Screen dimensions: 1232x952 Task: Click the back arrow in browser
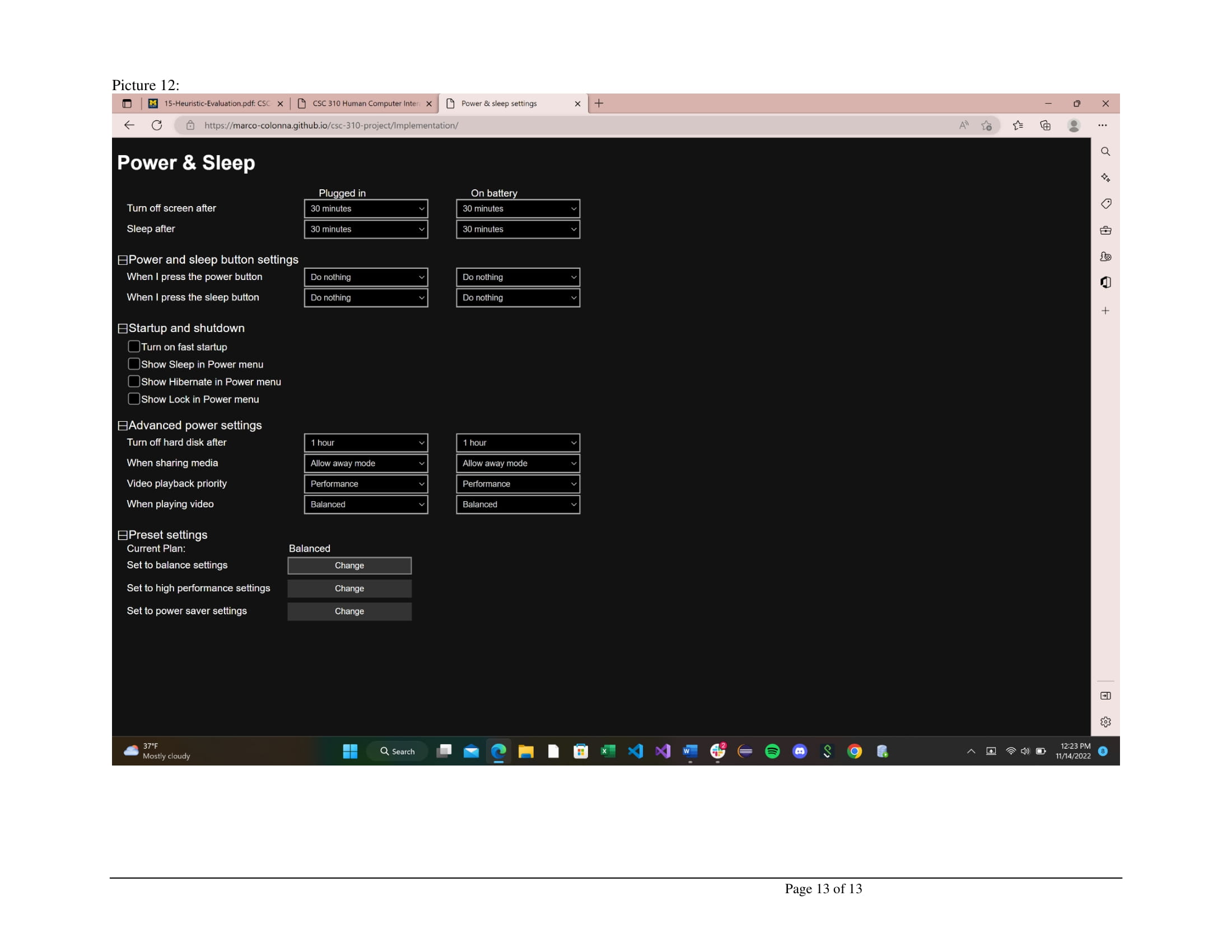click(129, 125)
